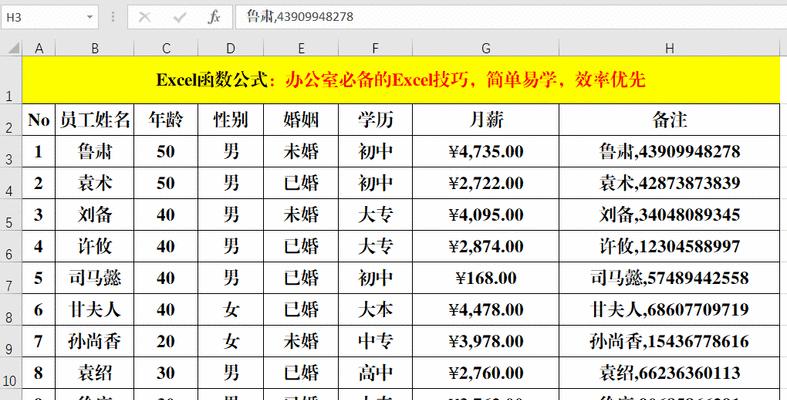Viewport: 787px width, 400px height.
Task: Select remark cell 孙尚香,15436778616
Action: pos(670,341)
